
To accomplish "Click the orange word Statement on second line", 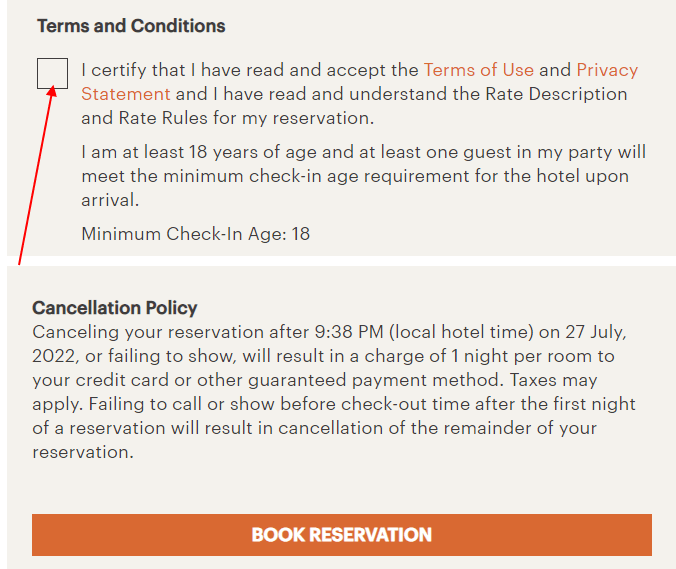I will point(126,94).
